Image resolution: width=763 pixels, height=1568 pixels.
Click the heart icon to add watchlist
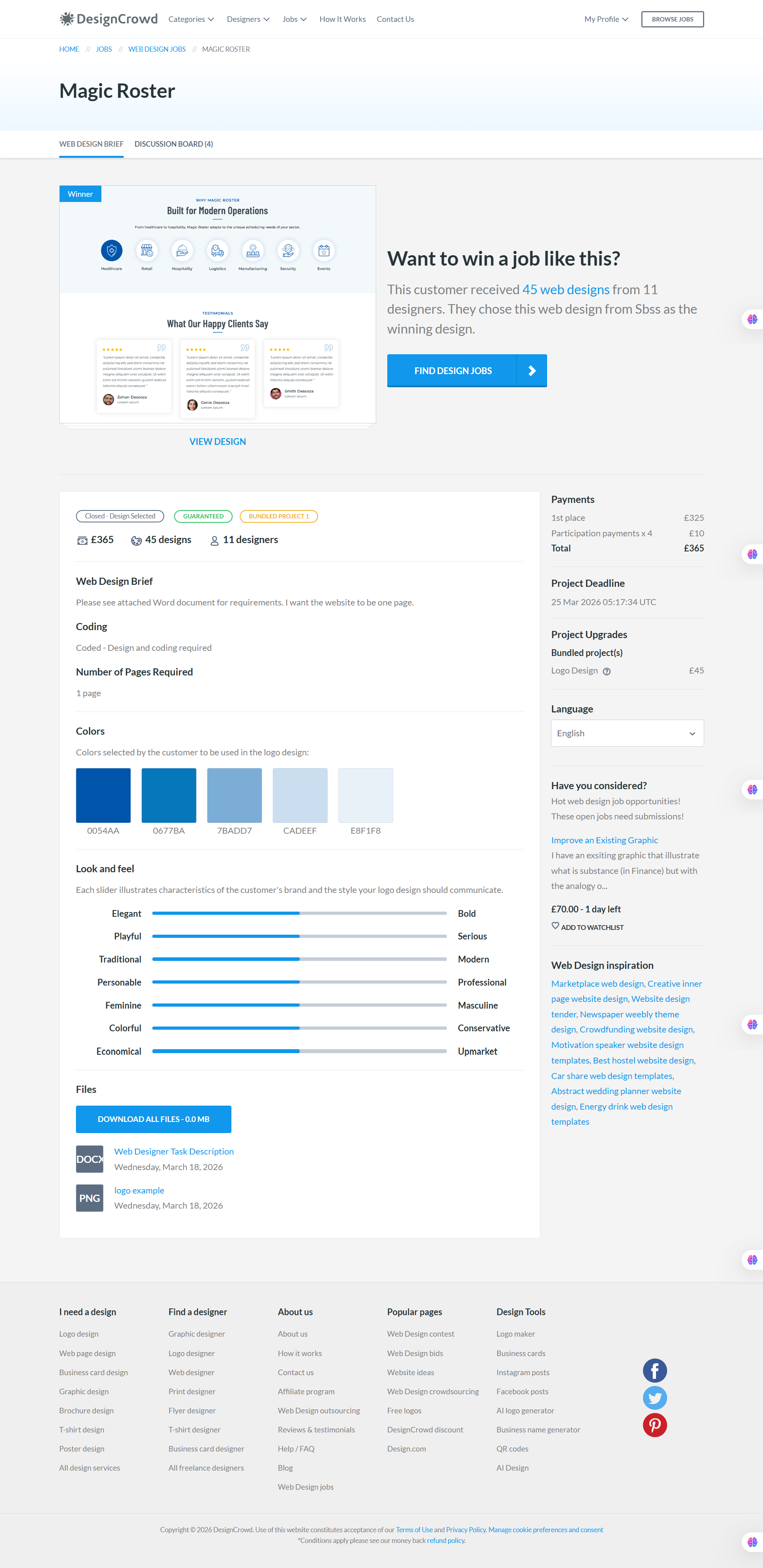coord(555,926)
